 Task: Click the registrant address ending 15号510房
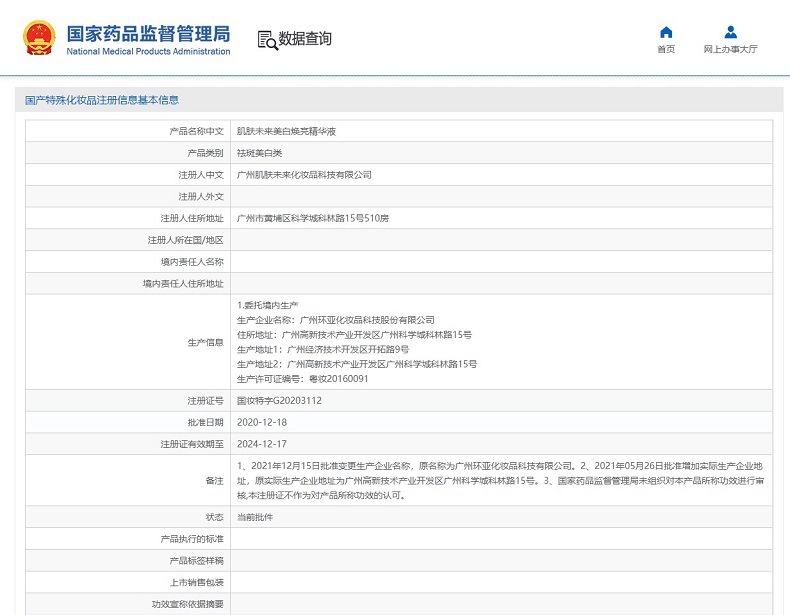click(x=313, y=218)
